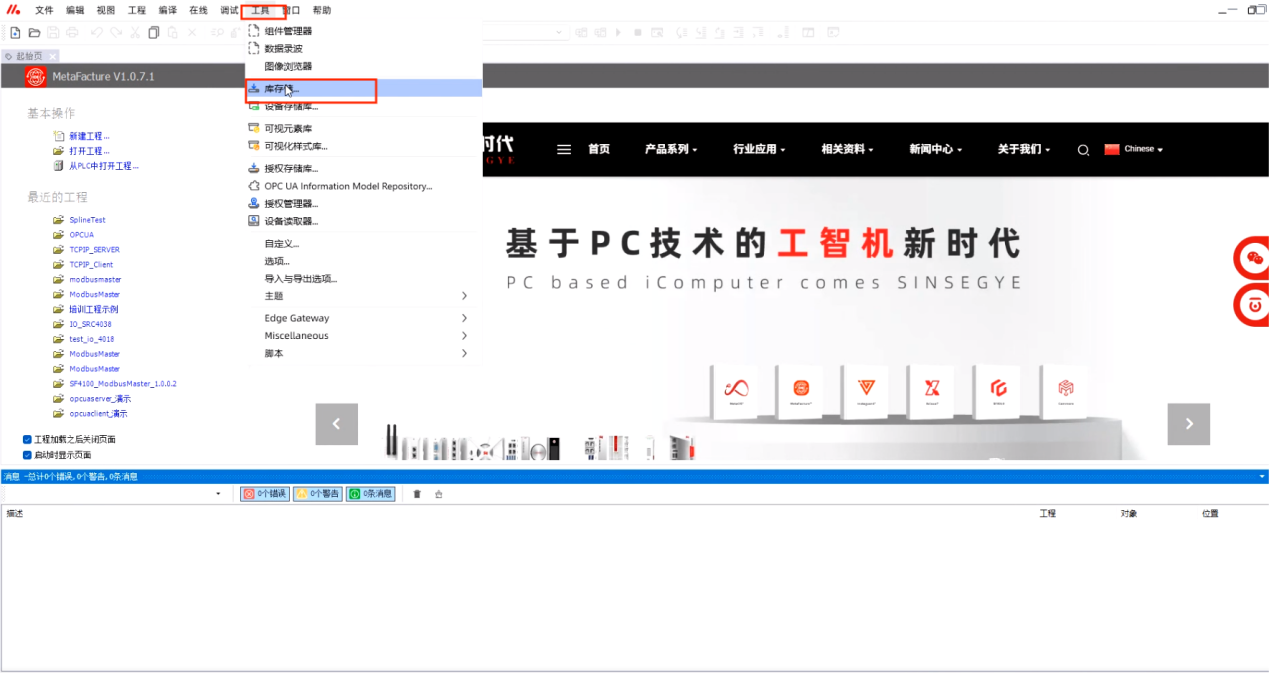Click the 新建工程 link
Image resolution: width=1269 pixels, height=673 pixels.
pyautogui.click(x=89, y=136)
